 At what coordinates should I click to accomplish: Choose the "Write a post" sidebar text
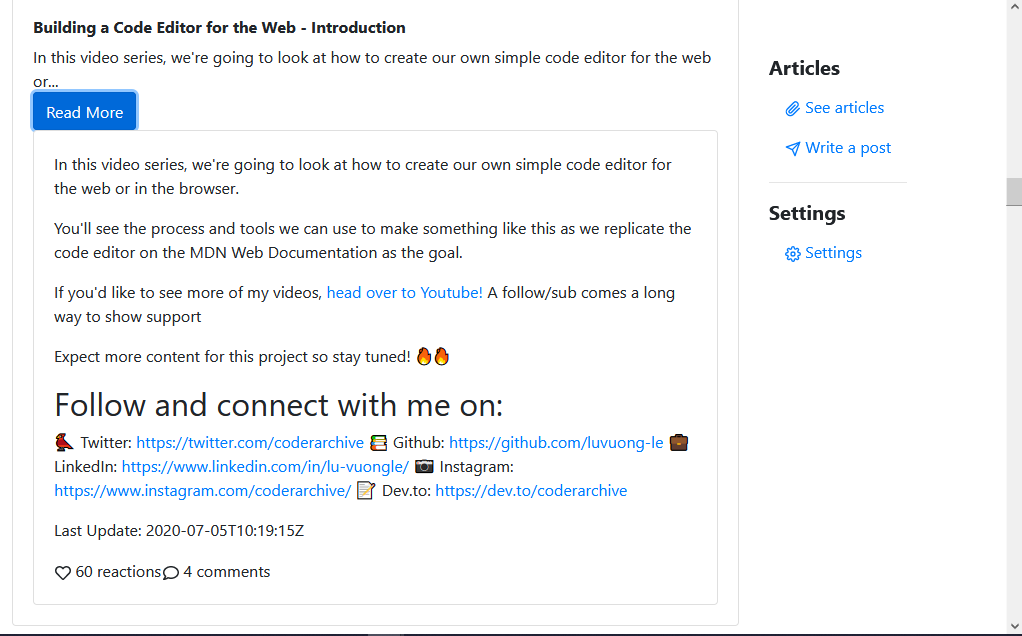(x=848, y=148)
